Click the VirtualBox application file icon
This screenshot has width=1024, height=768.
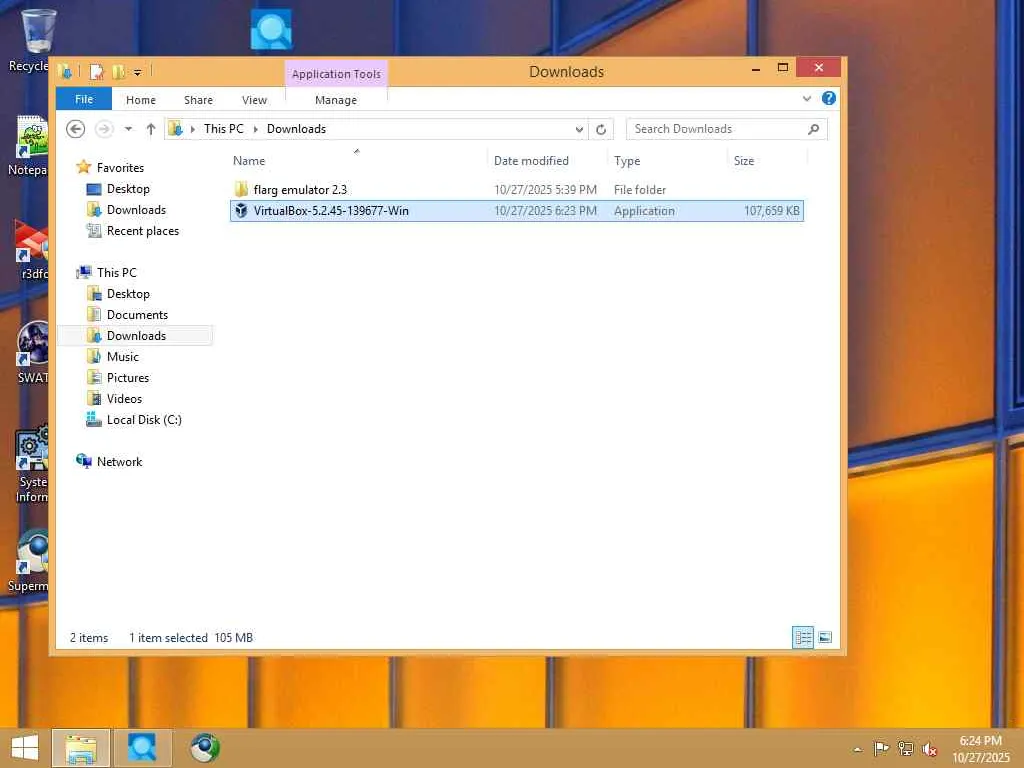(241, 210)
